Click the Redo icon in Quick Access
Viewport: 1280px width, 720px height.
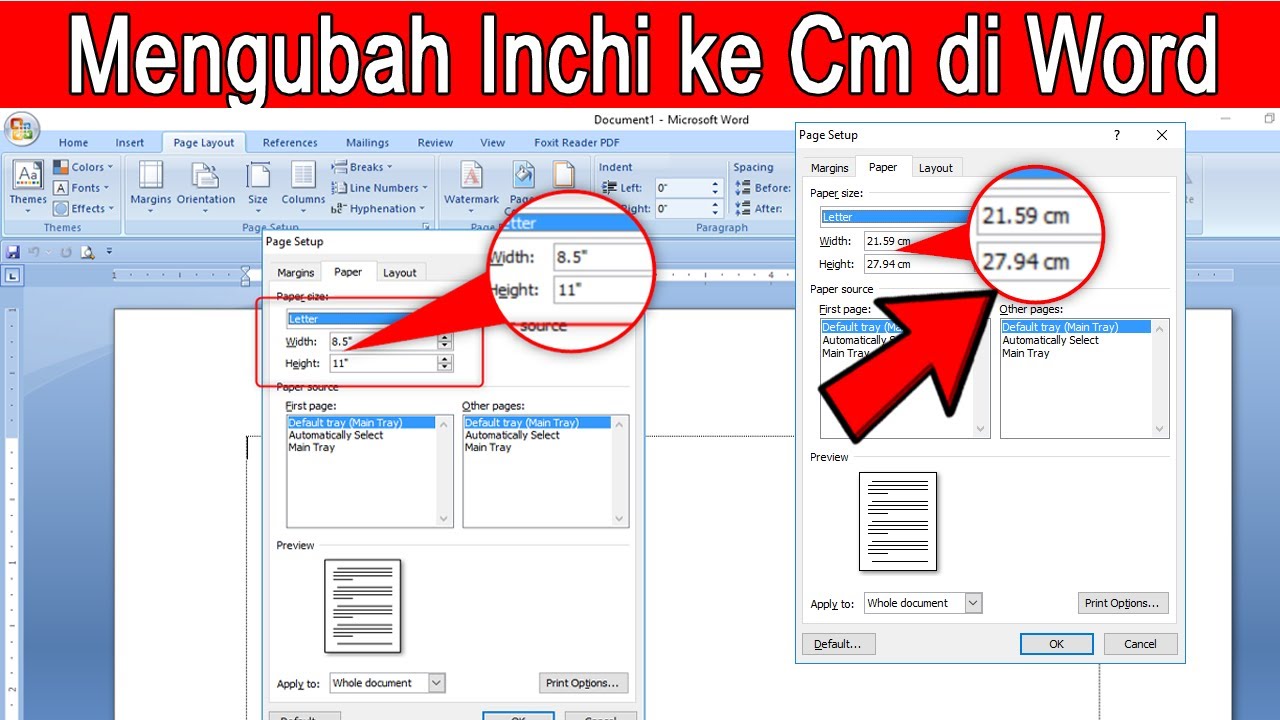point(66,252)
